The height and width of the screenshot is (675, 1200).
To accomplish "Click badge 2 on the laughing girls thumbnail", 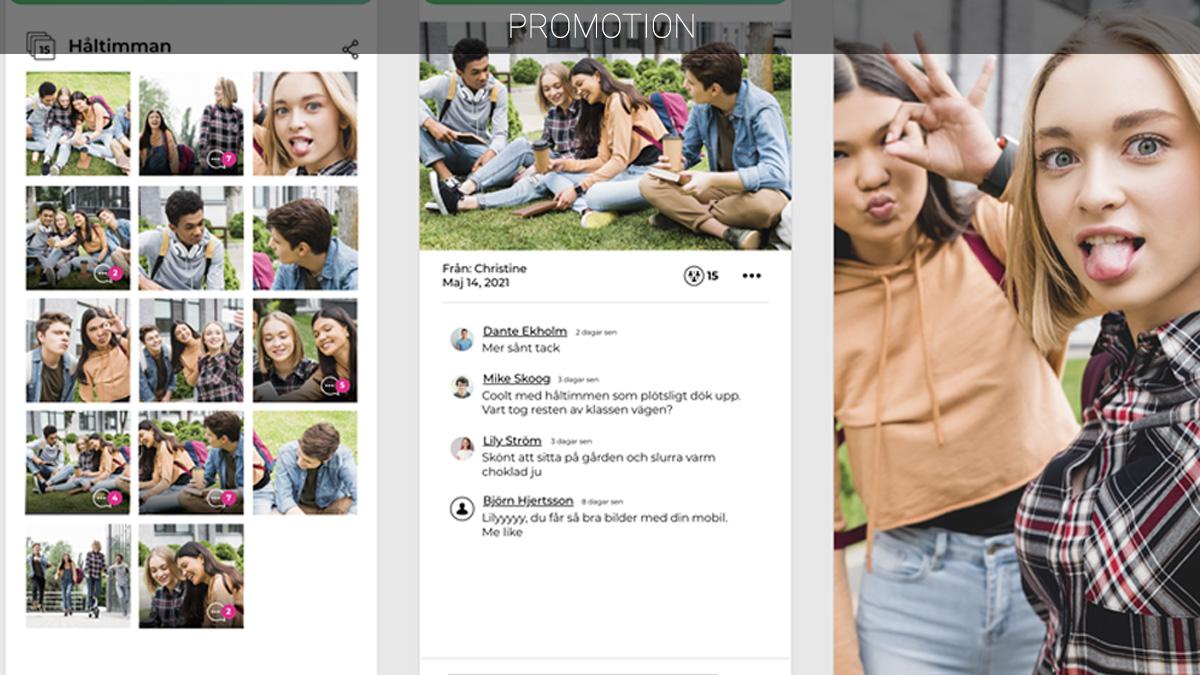I will click(221, 611).
